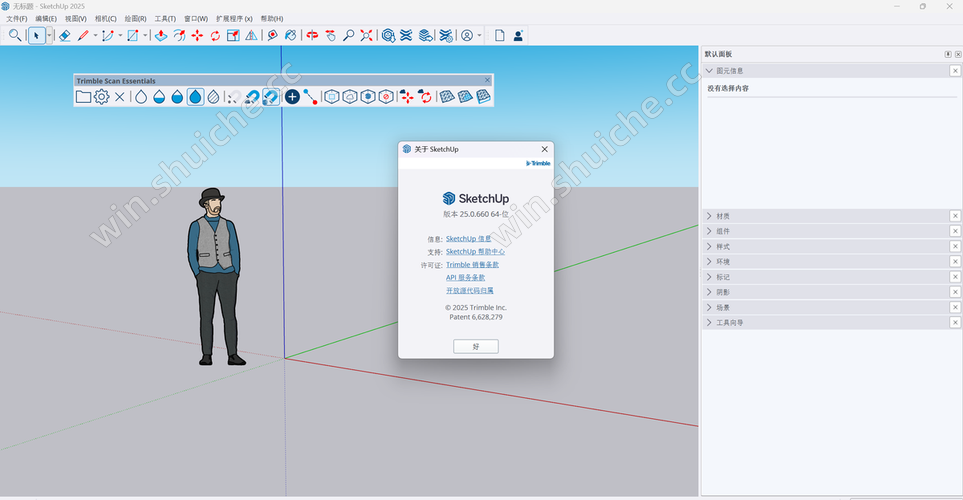Screen dimensions: 963x500
Task: Click the dark blue plus icon
Action: 292,97
